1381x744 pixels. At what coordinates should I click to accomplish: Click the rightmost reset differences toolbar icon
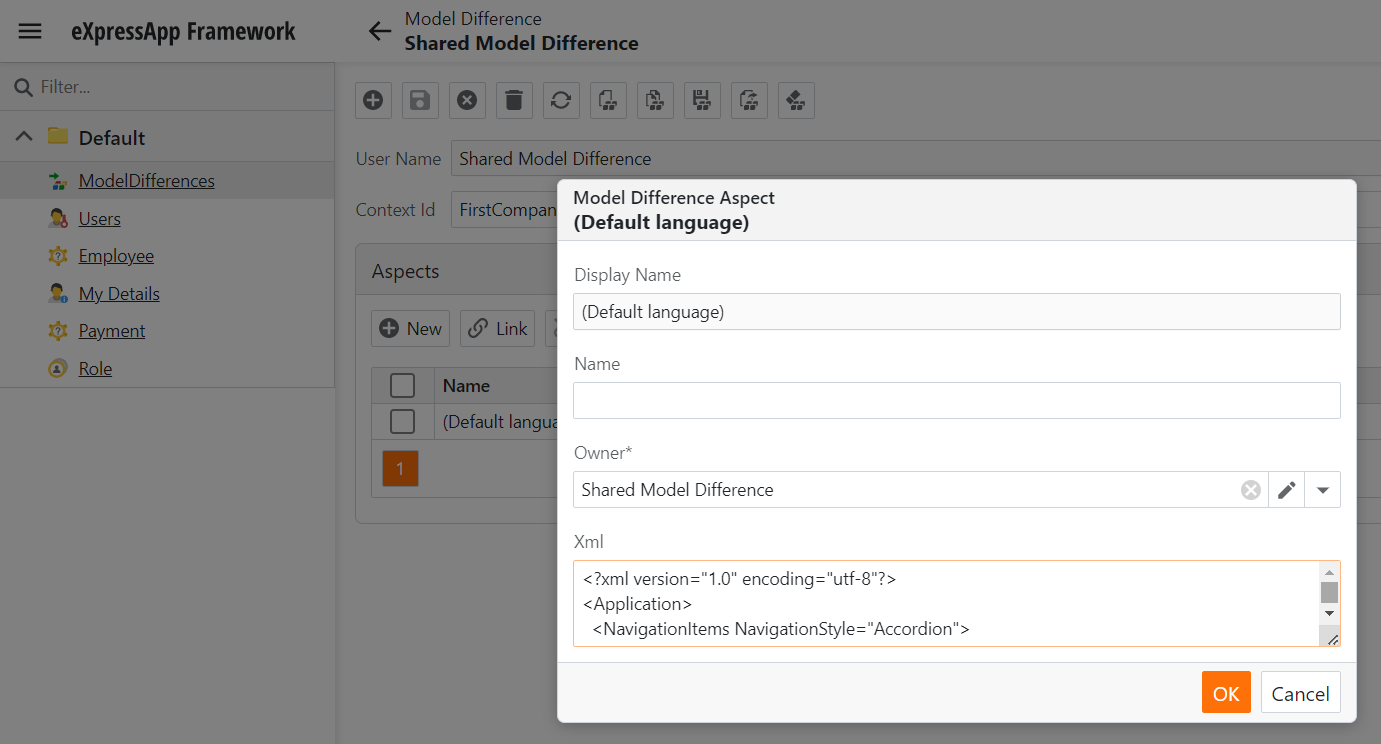[x=796, y=100]
